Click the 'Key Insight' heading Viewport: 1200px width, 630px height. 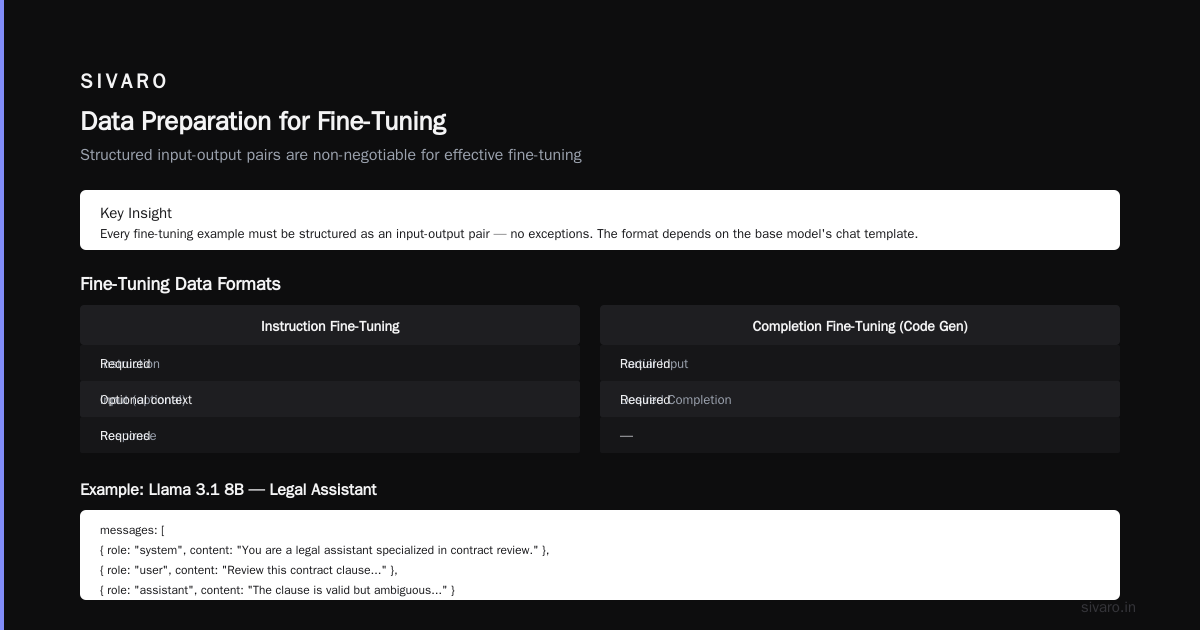(x=136, y=213)
